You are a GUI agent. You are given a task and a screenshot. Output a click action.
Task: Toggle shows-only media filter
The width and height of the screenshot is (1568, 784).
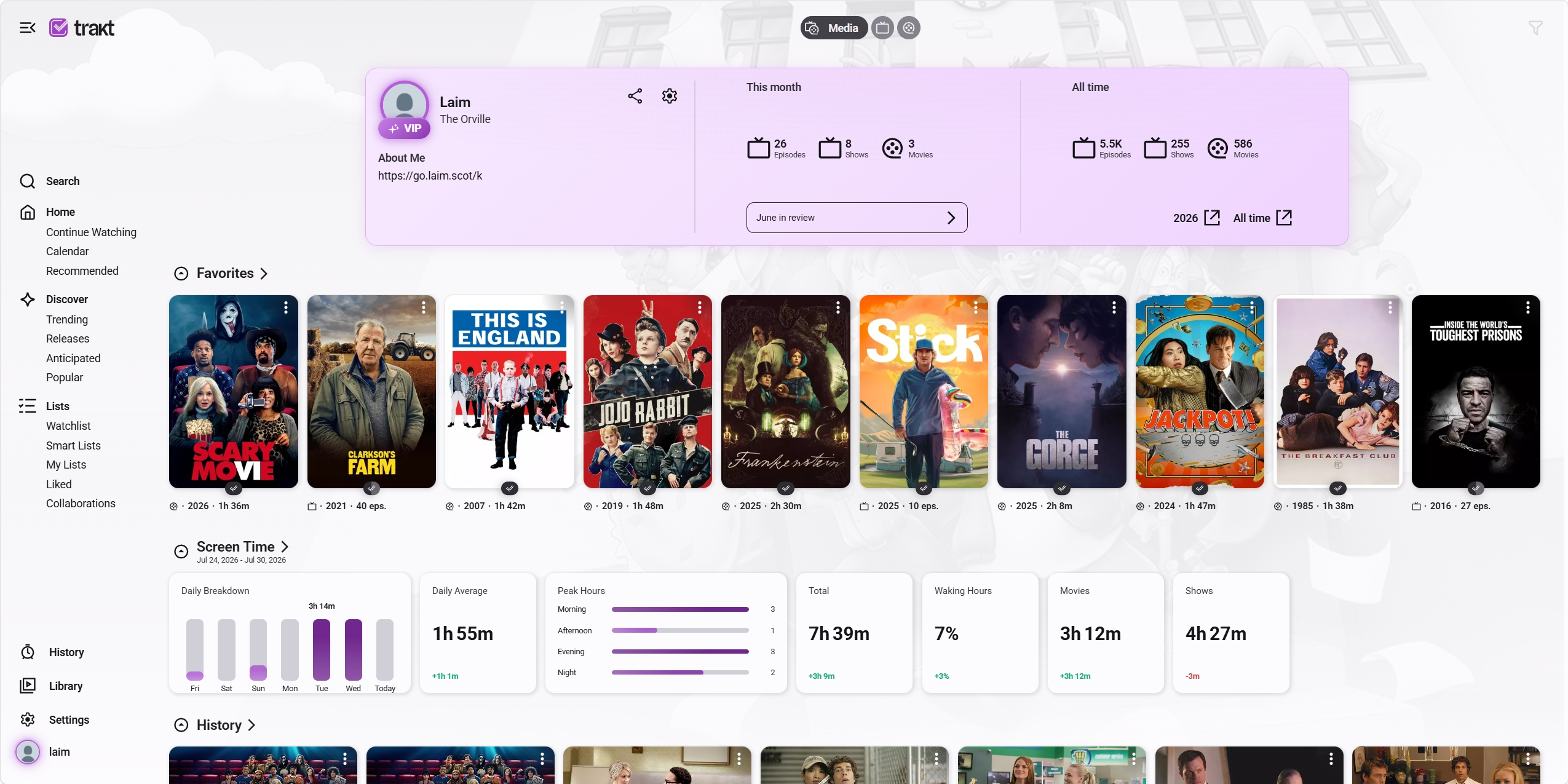pyautogui.click(x=882, y=28)
